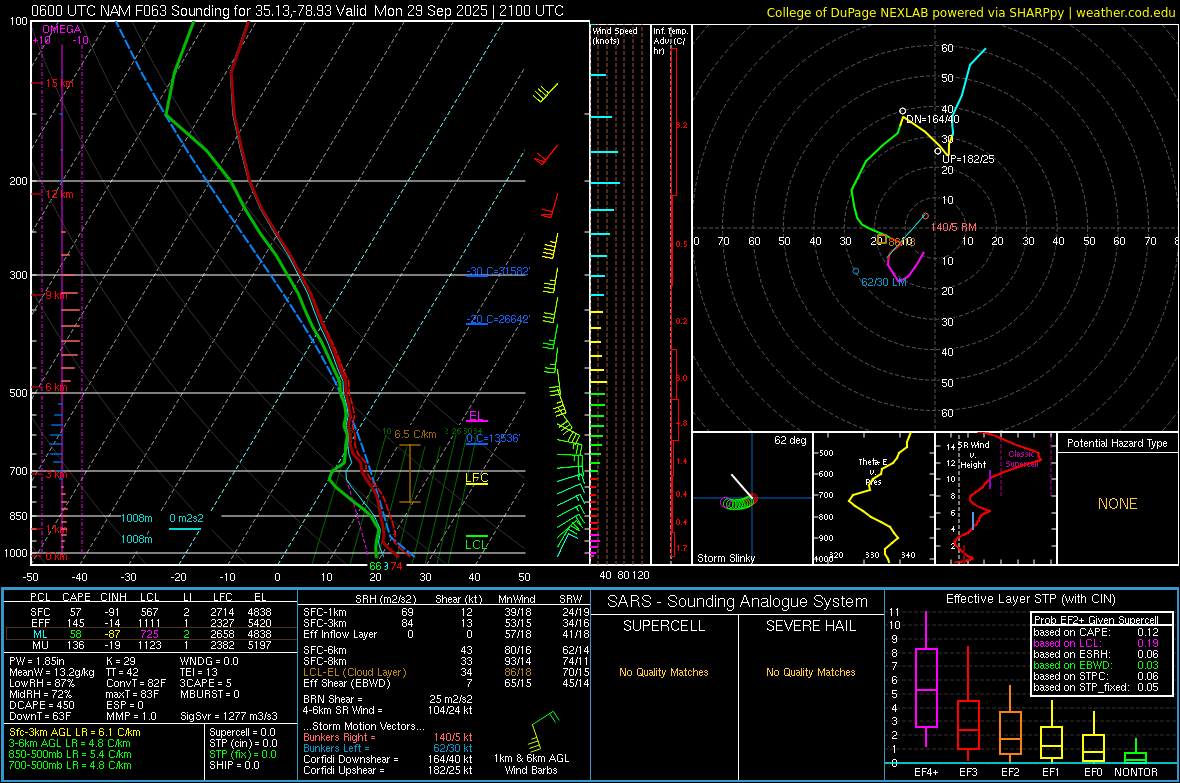The width and height of the screenshot is (1180, 783).
Task: Click the '12 km' height marker
Action: pyautogui.click(x=59, y=194)
